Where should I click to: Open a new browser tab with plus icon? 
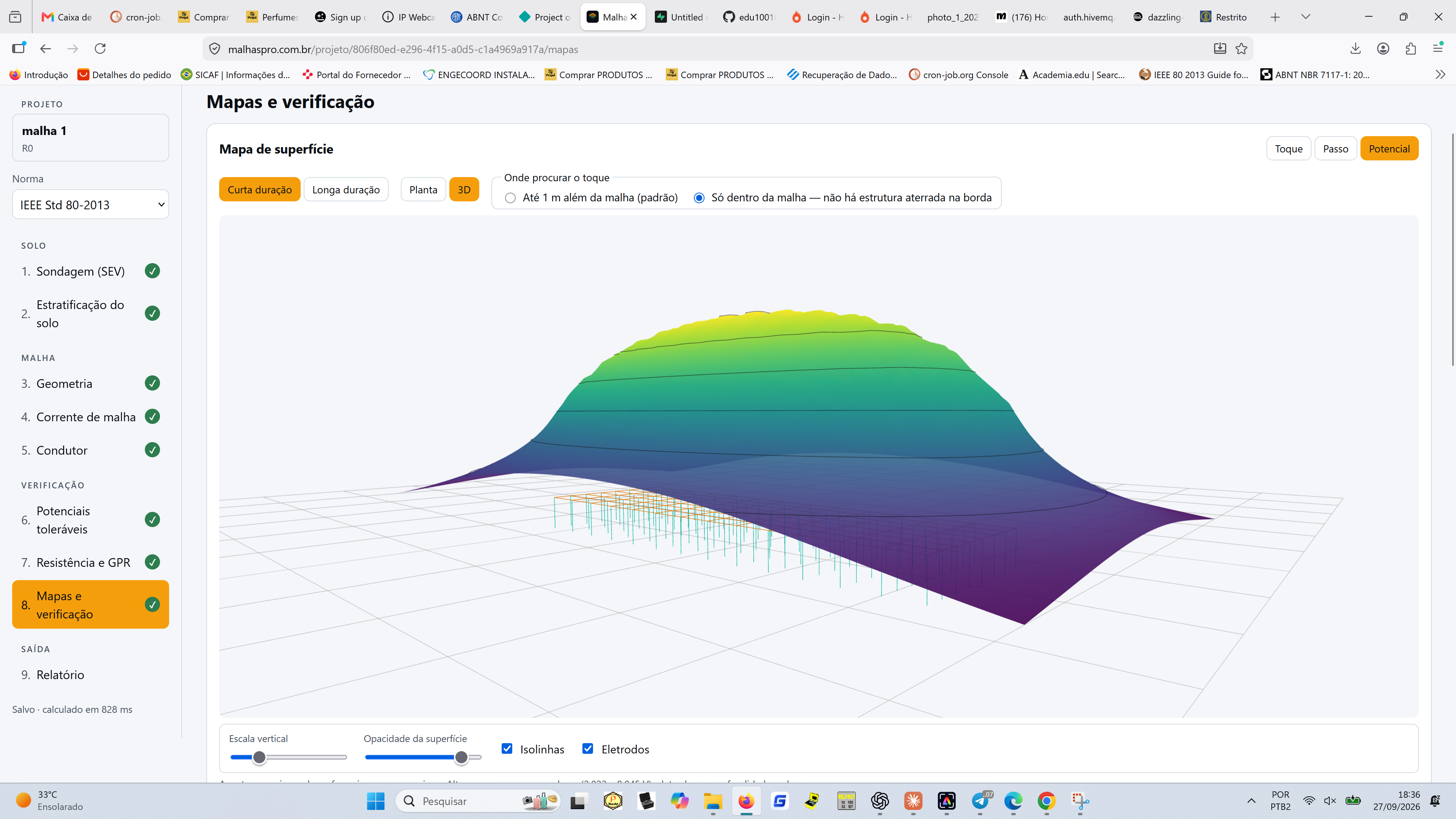(x=1275, y=17)
